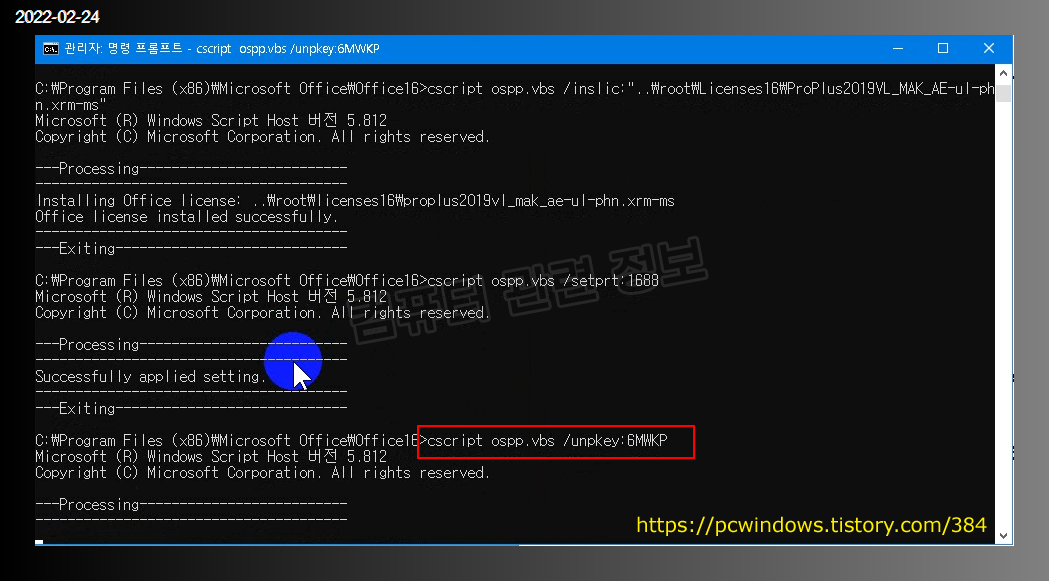
Task: Click 'Office license installed successfully.' line
Action: pyautogui.click(x=186, y=217)
